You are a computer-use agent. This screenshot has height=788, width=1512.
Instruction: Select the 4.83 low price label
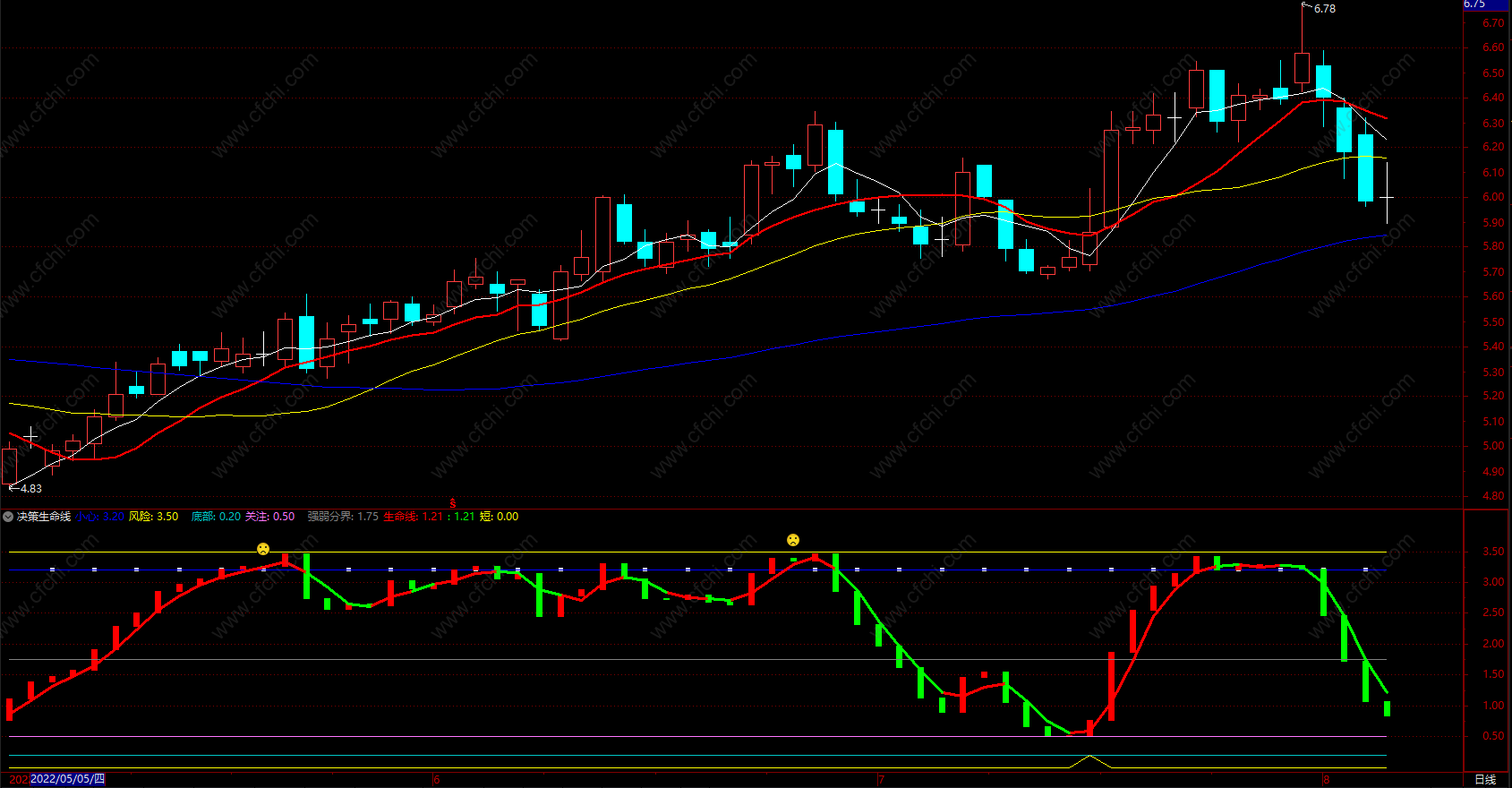(30, 489)
